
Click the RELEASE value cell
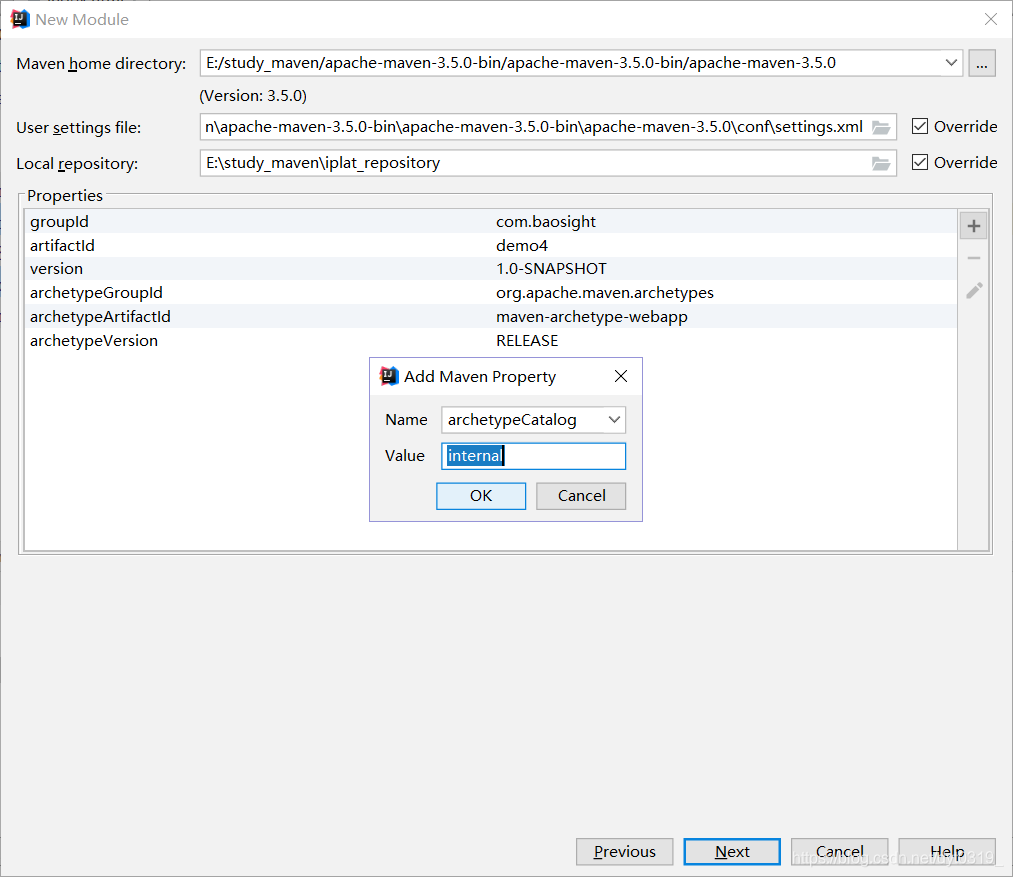coord(527,341)
